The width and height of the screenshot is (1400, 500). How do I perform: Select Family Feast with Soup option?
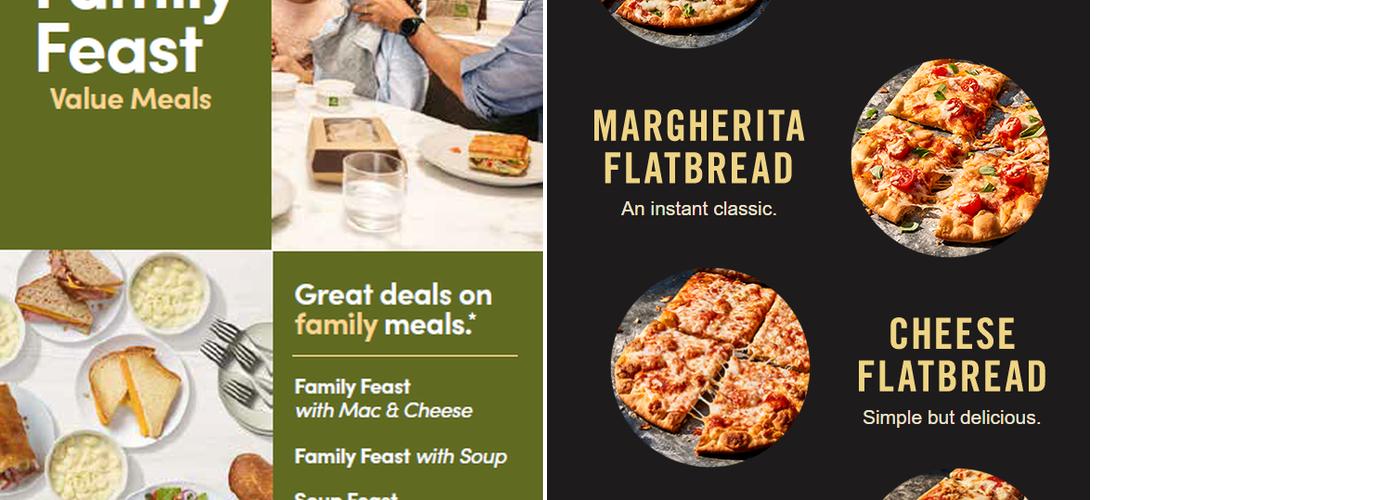[x=400, y=457]
